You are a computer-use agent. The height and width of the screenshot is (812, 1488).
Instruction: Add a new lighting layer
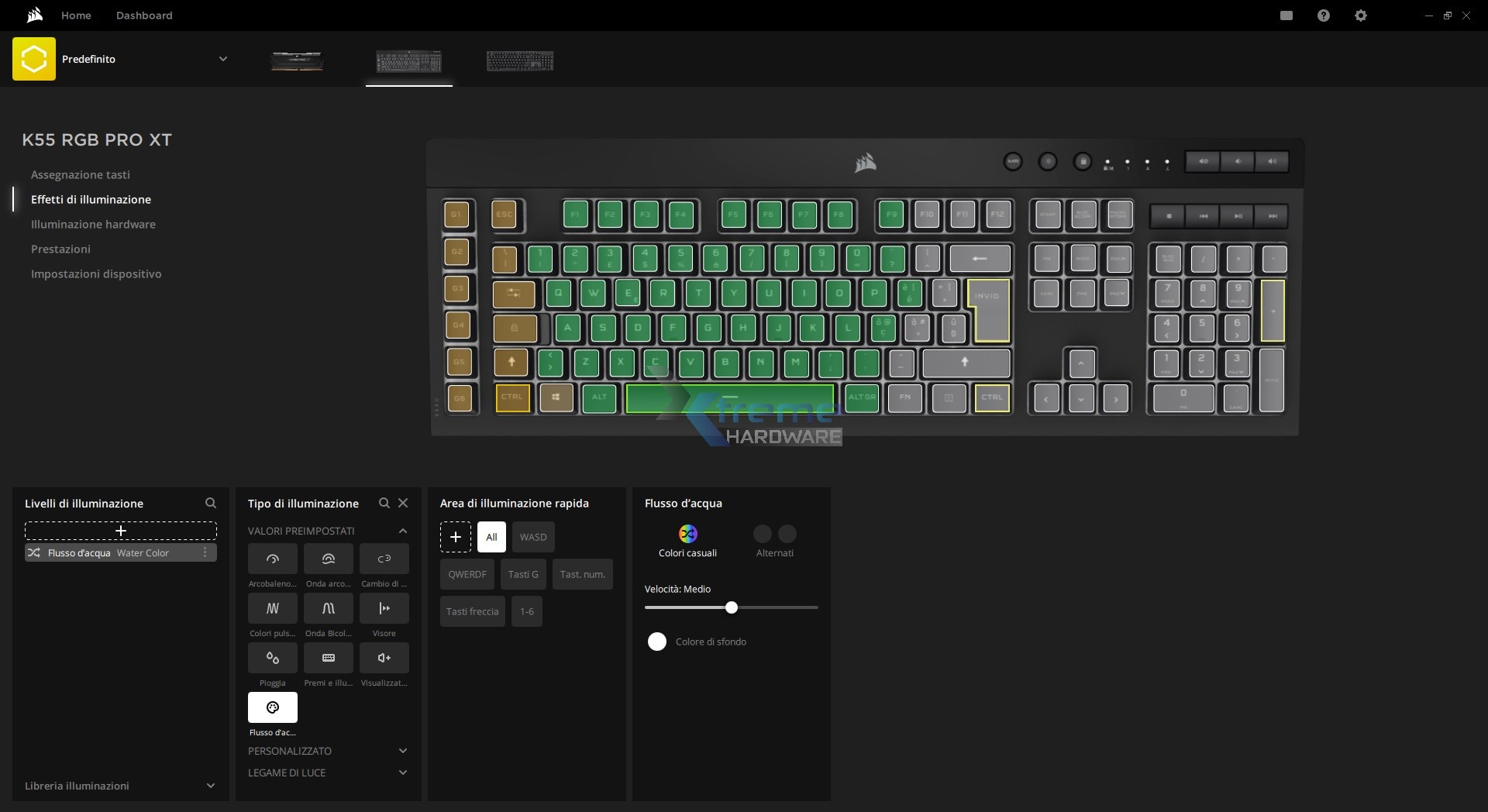[x=121, y=531]
